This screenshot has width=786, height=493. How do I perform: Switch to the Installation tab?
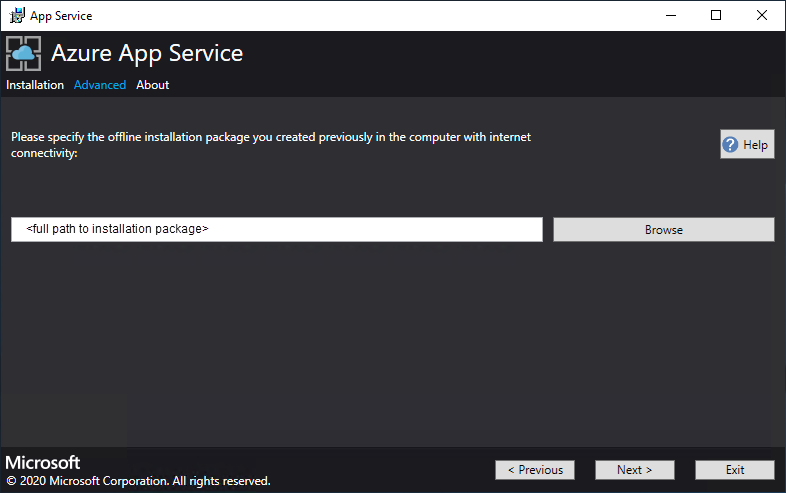pyautogui.click(x=35, y=85)
